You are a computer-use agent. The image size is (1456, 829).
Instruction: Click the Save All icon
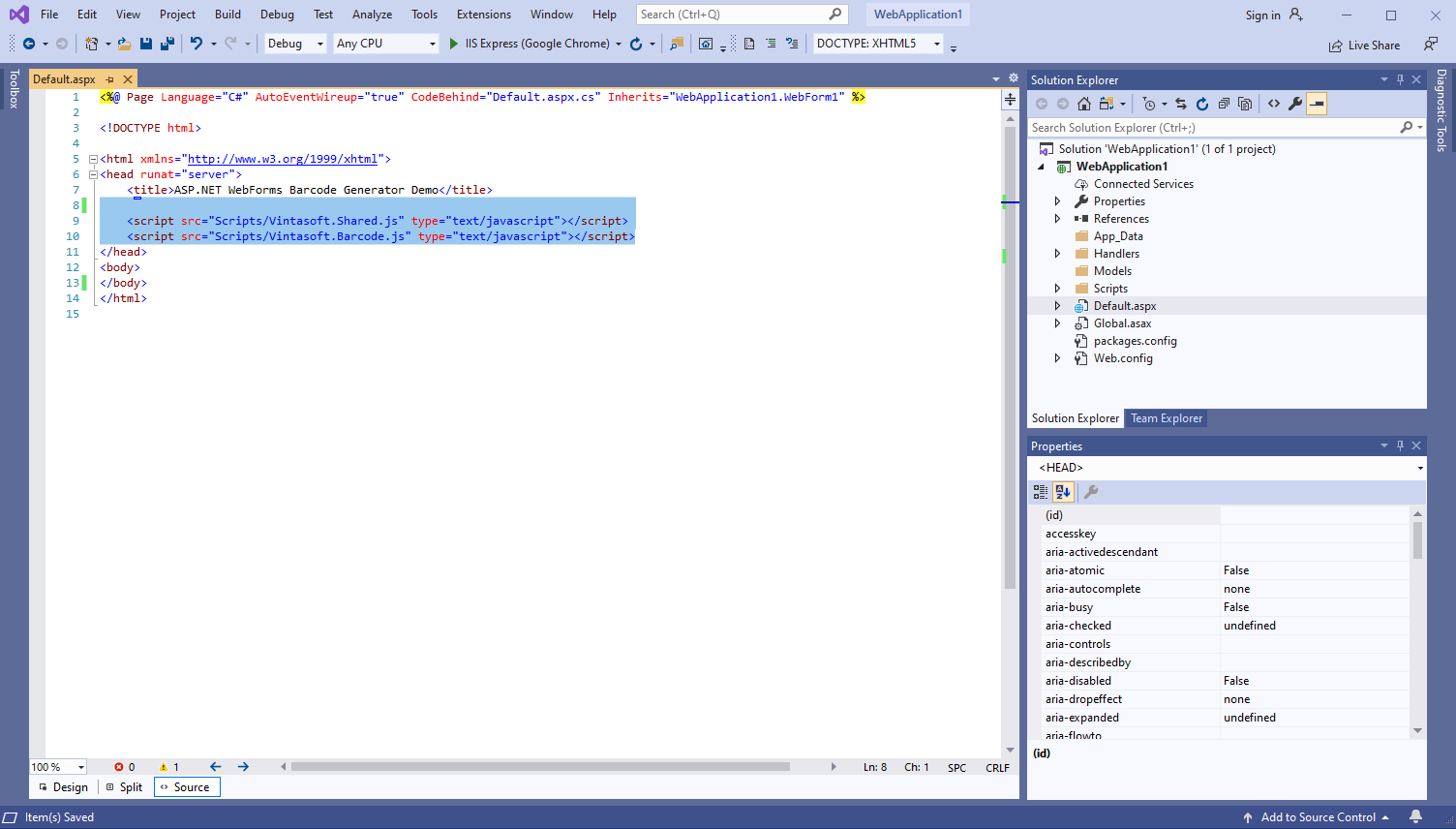[x=167, y=44]
